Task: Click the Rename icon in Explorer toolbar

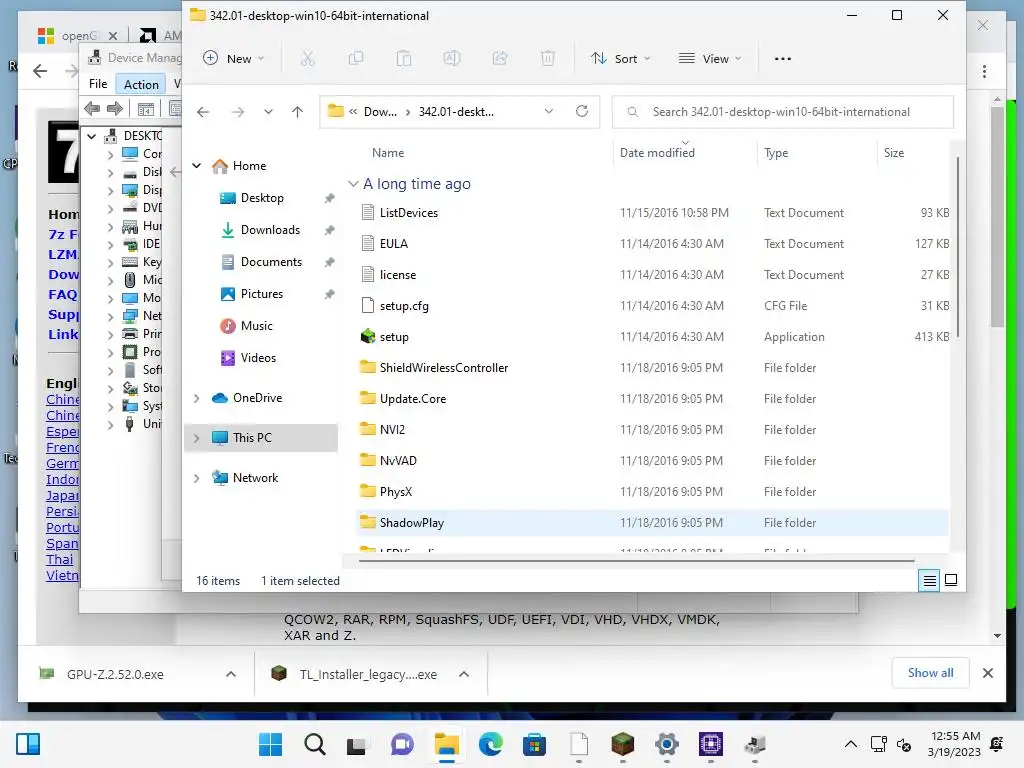Action: (x=452, y=59)
